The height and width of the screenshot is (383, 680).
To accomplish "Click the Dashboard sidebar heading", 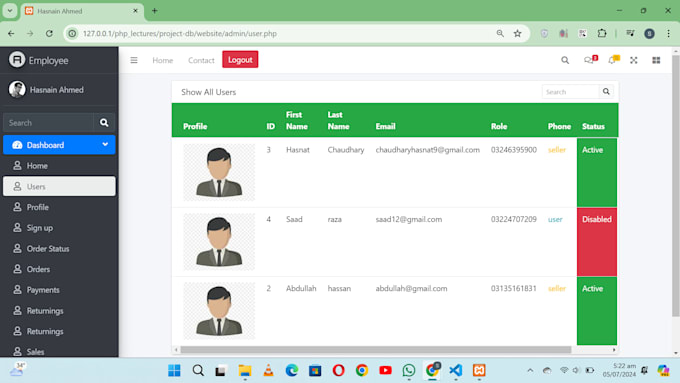I will (x=59, y=145).
